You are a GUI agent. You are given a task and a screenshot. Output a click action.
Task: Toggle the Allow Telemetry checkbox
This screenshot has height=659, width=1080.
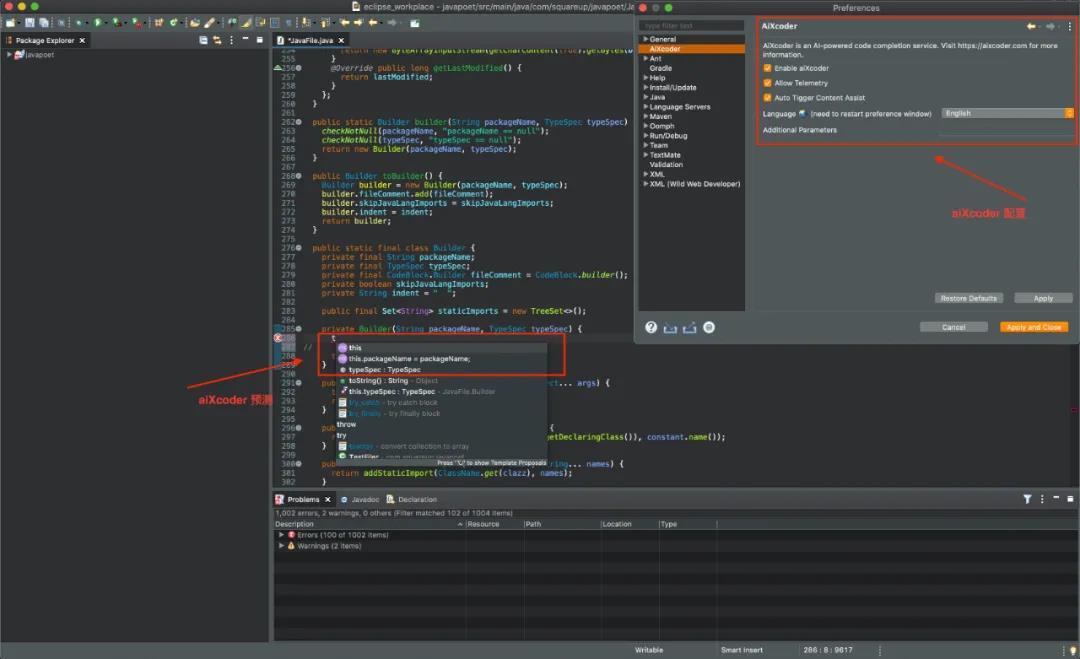point(767,83)
